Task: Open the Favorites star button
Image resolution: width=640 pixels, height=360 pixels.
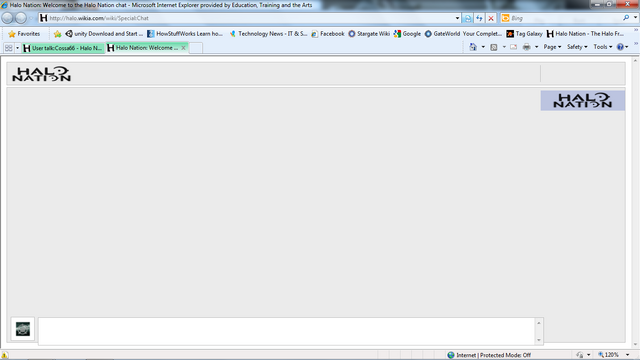Action: [24, 34]
